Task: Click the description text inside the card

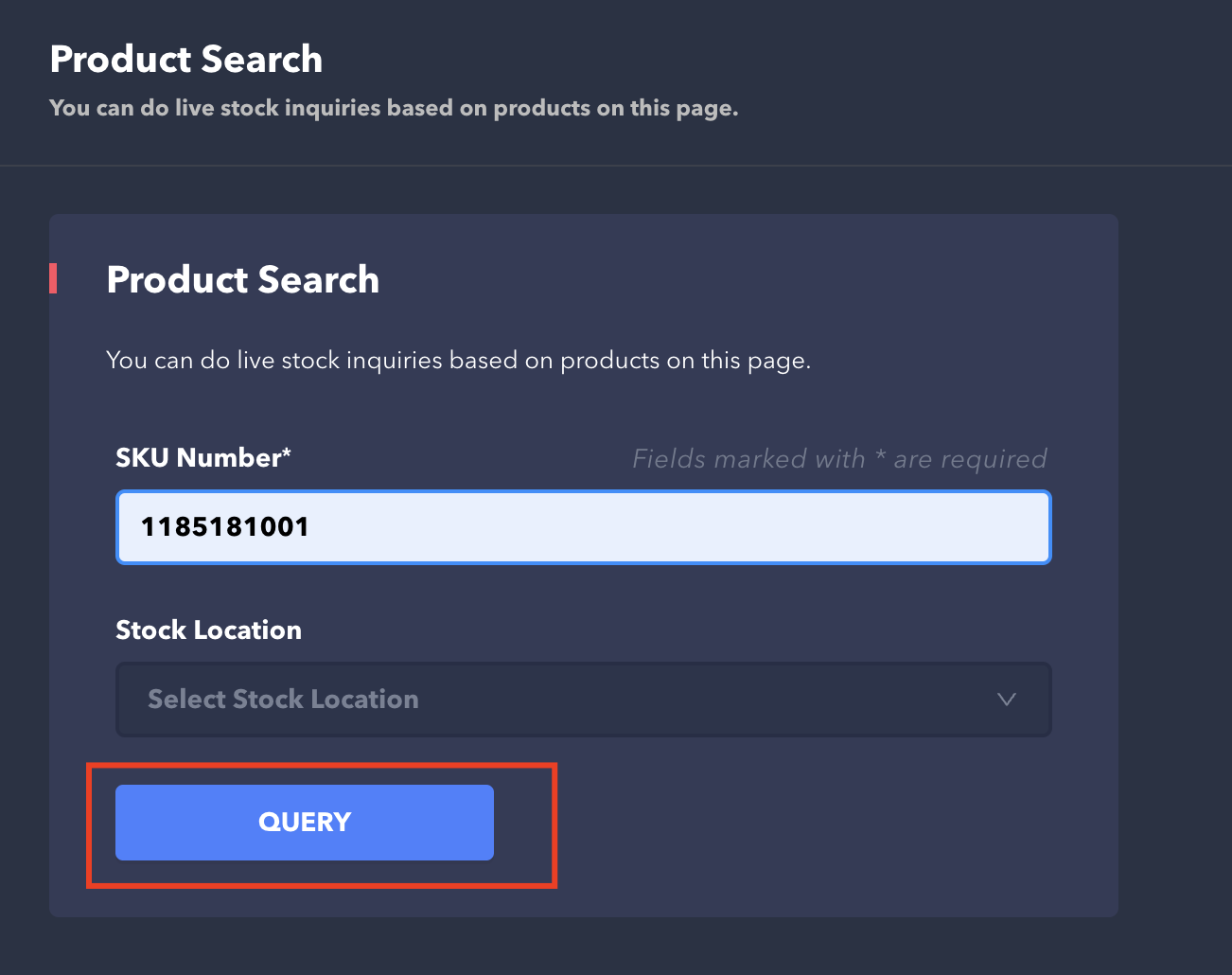Action: pyautogui.click(x=458, y=361)
